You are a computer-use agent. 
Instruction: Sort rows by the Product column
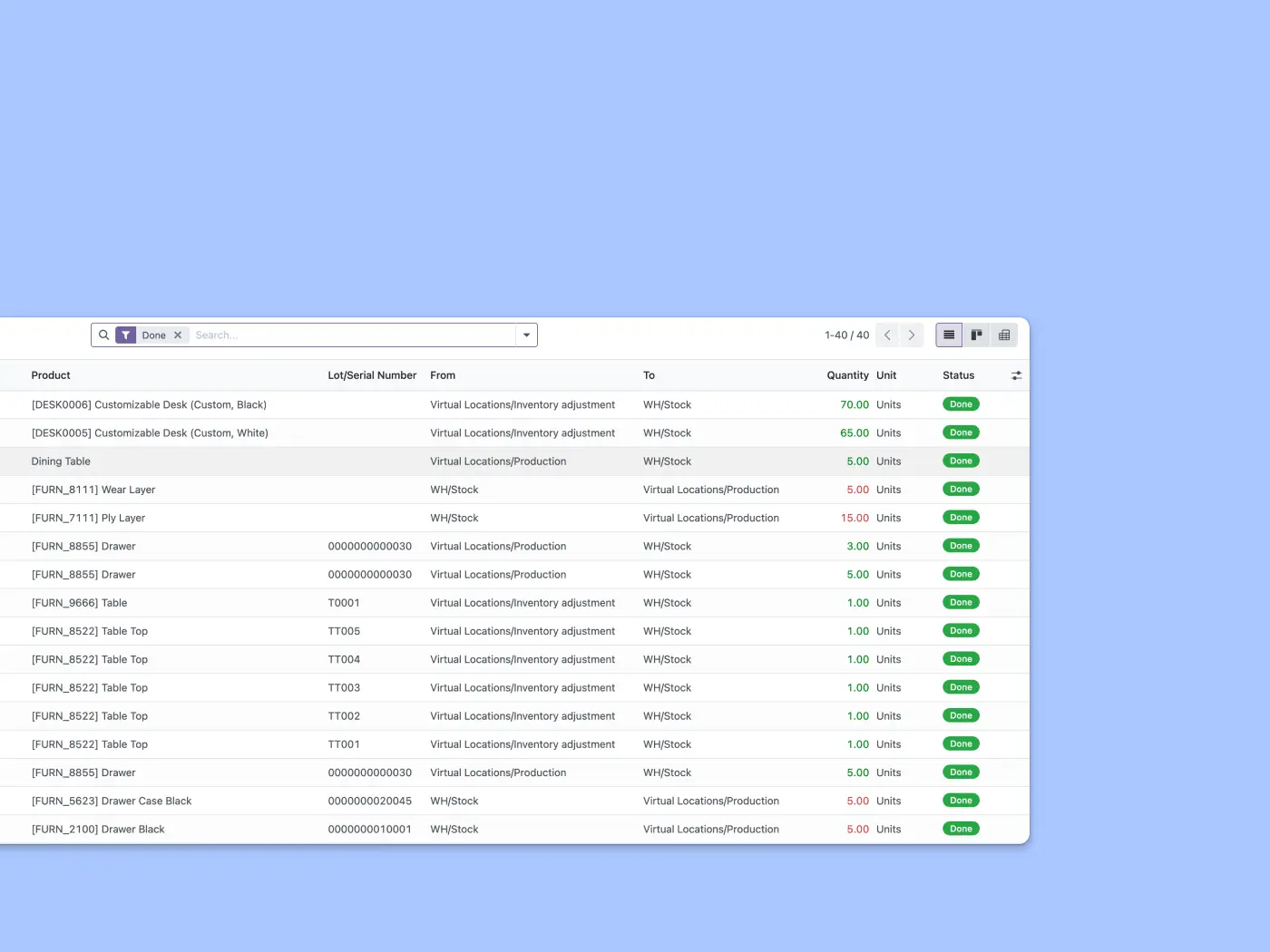pos(51,375)
